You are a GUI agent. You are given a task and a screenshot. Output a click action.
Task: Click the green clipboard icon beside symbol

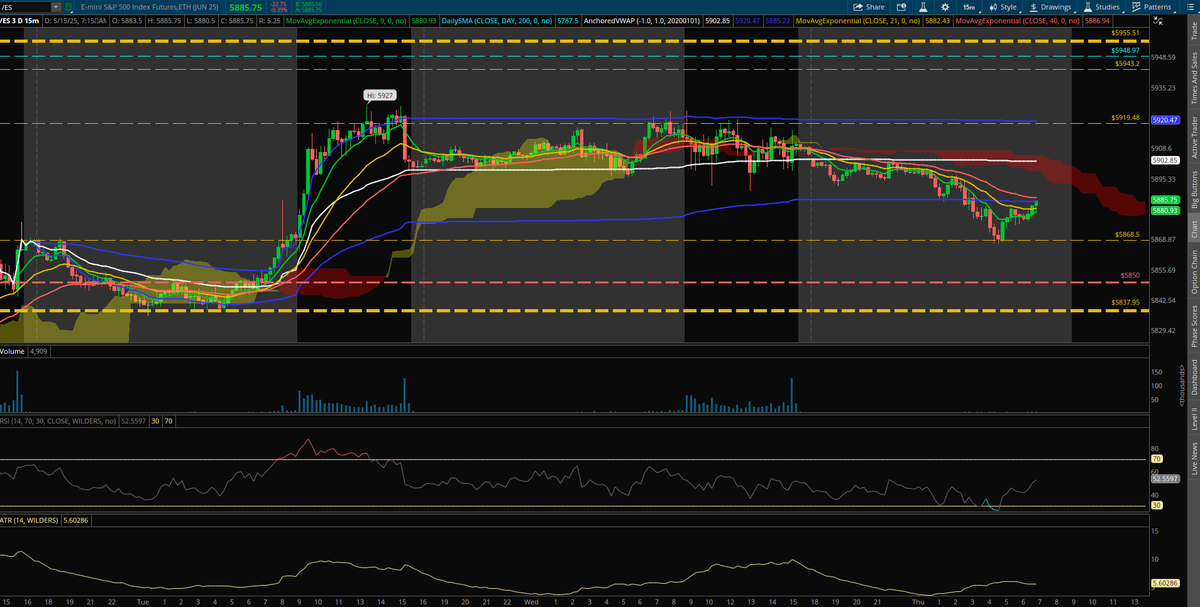[x=68, y=7]
